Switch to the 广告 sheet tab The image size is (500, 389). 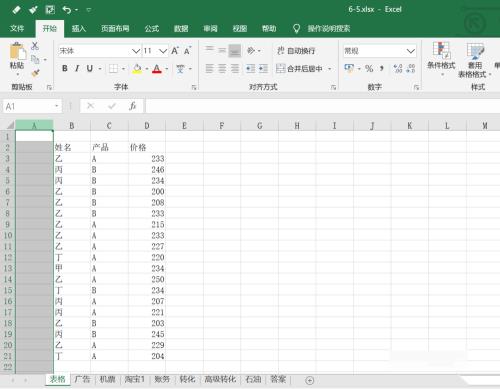click(x=82, y=379)
